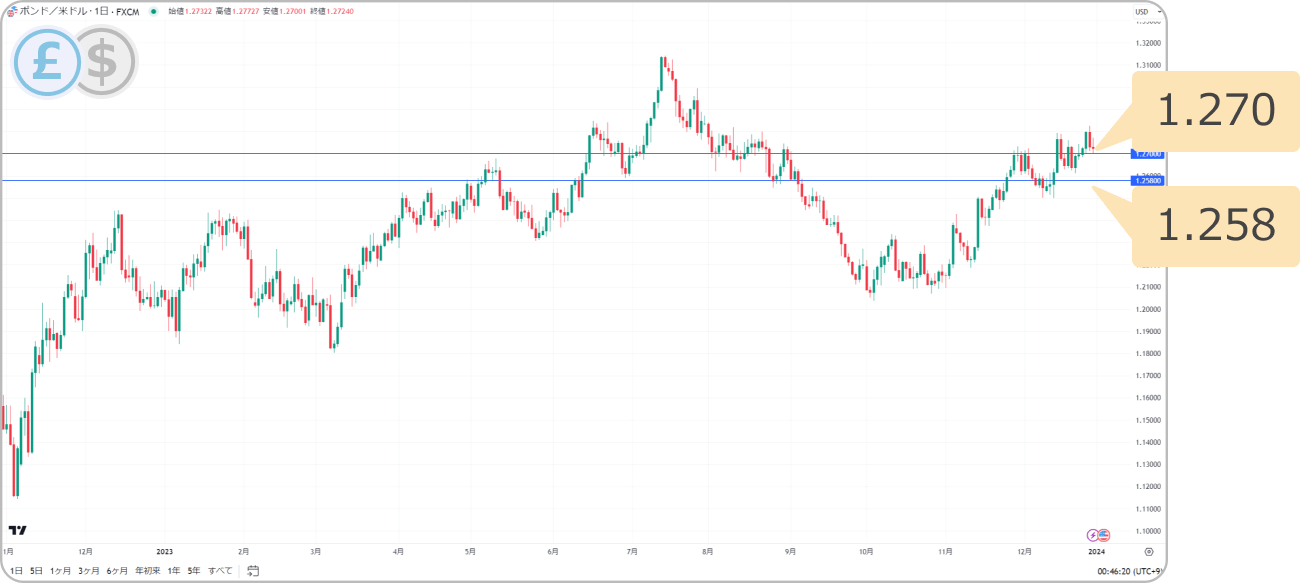The height and width of the screenshot is (584, 1300).
Task: Click the 1.18000 price axis label
Action: click(1147, 353)
